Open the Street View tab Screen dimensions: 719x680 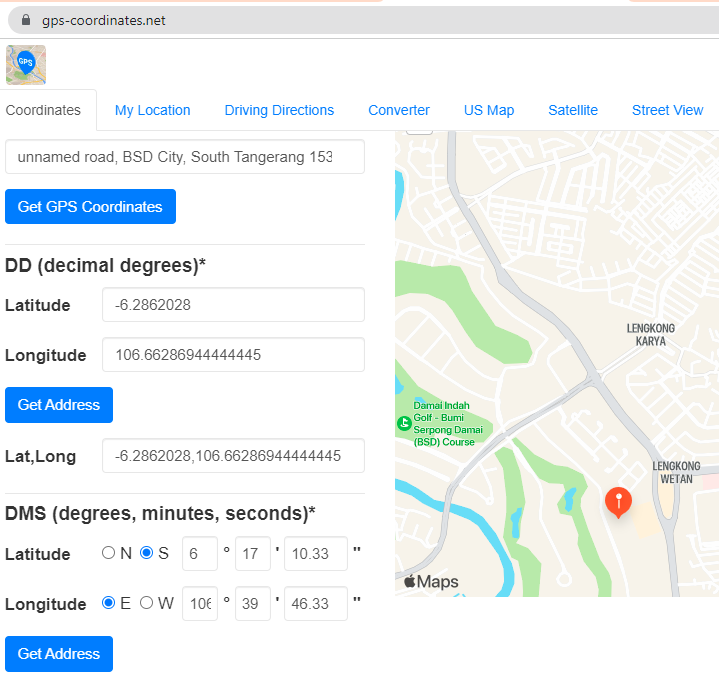coord(667,110)
